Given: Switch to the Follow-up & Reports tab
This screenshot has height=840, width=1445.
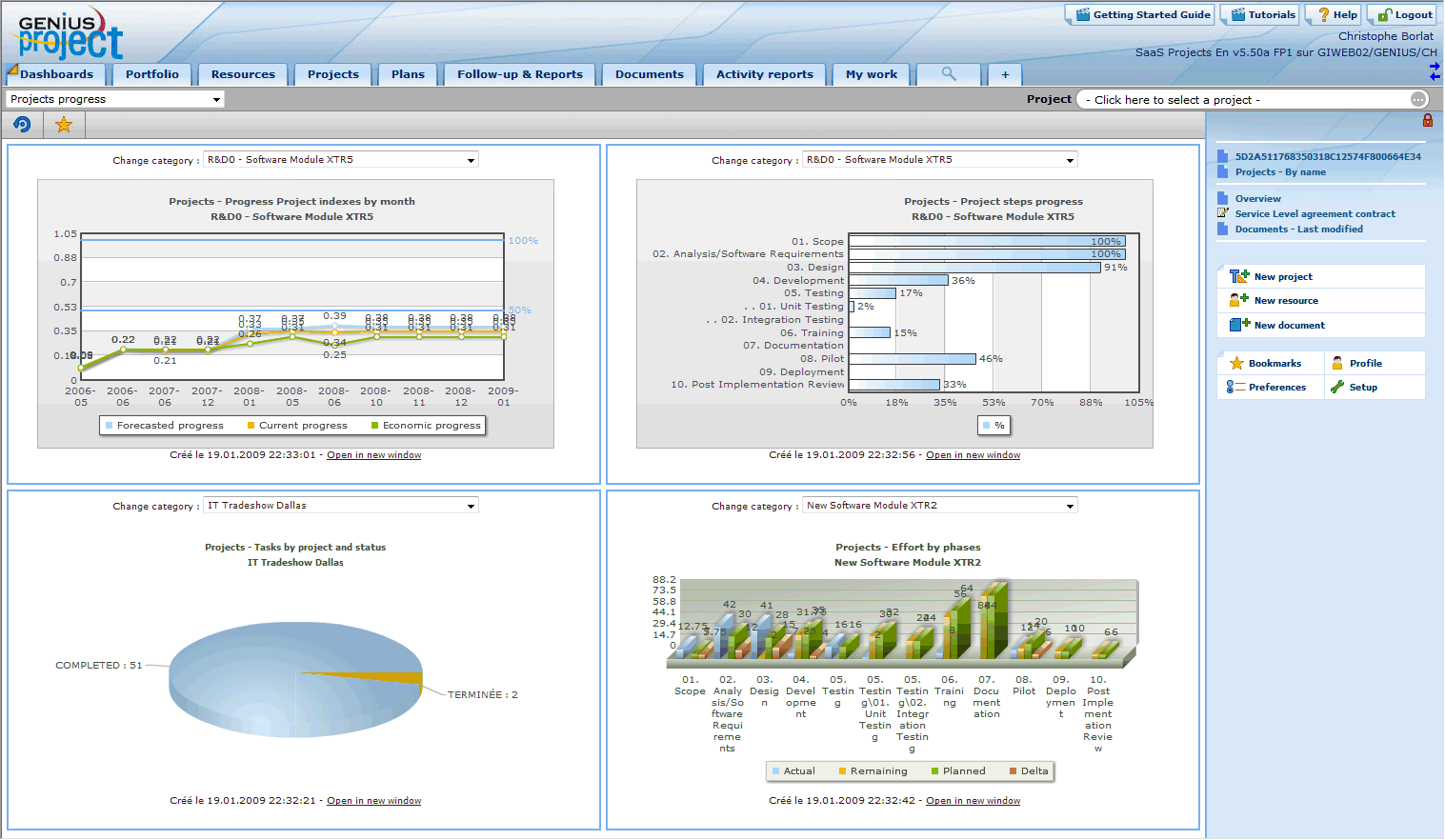Looking at the screenshot, I should 519,74.
